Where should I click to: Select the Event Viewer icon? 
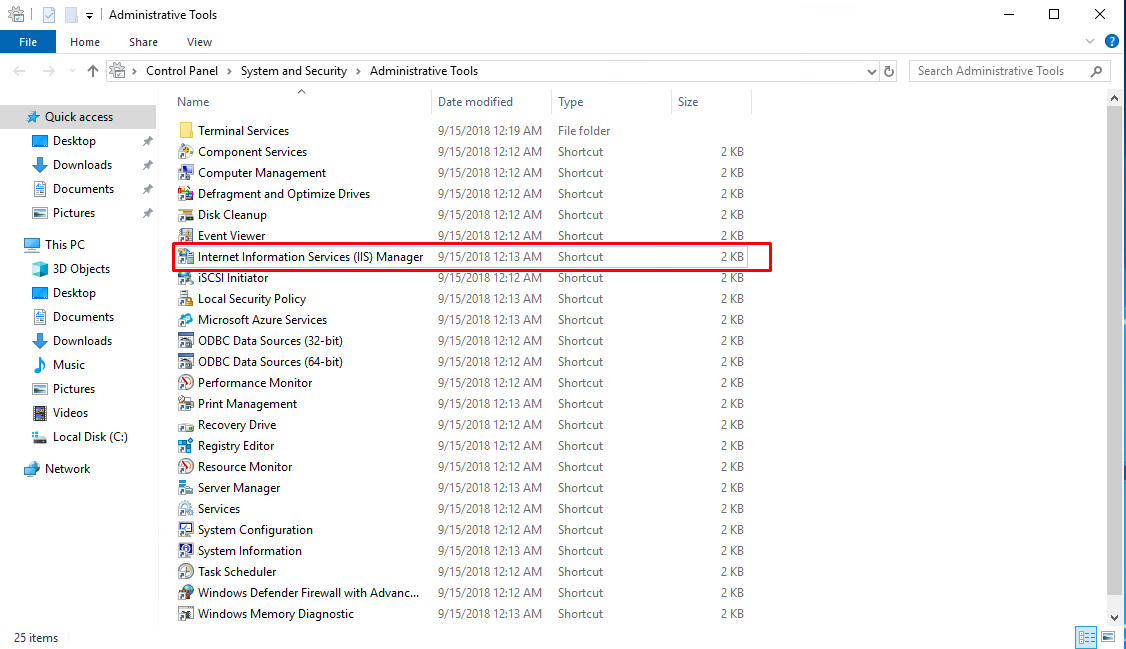coord(185,235)
